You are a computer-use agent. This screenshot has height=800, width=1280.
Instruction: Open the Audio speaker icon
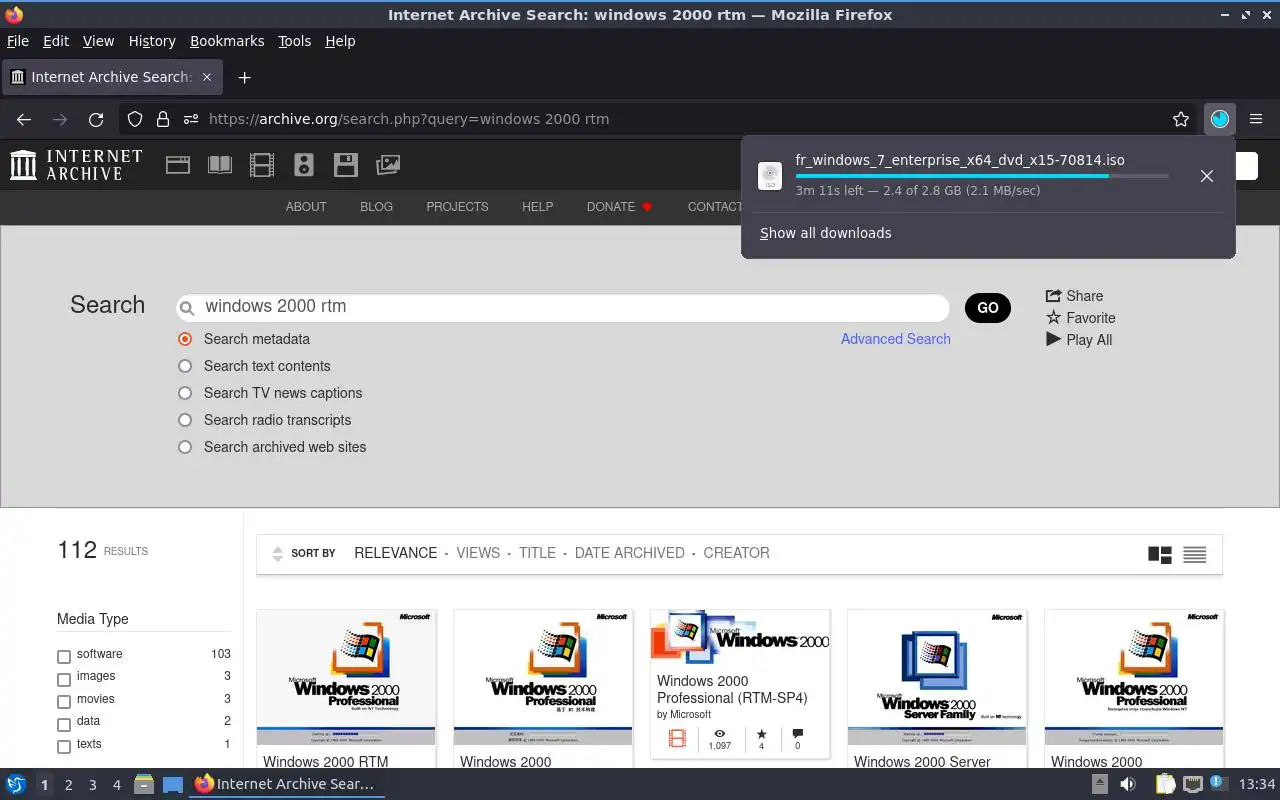point(304,165)
